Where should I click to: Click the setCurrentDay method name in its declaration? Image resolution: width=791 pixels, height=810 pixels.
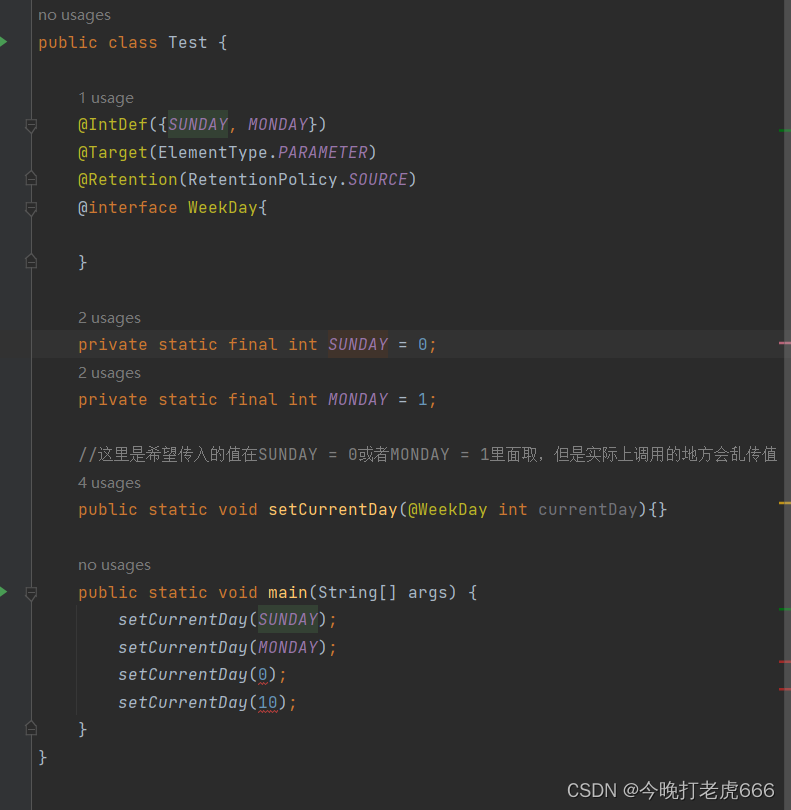333,509
